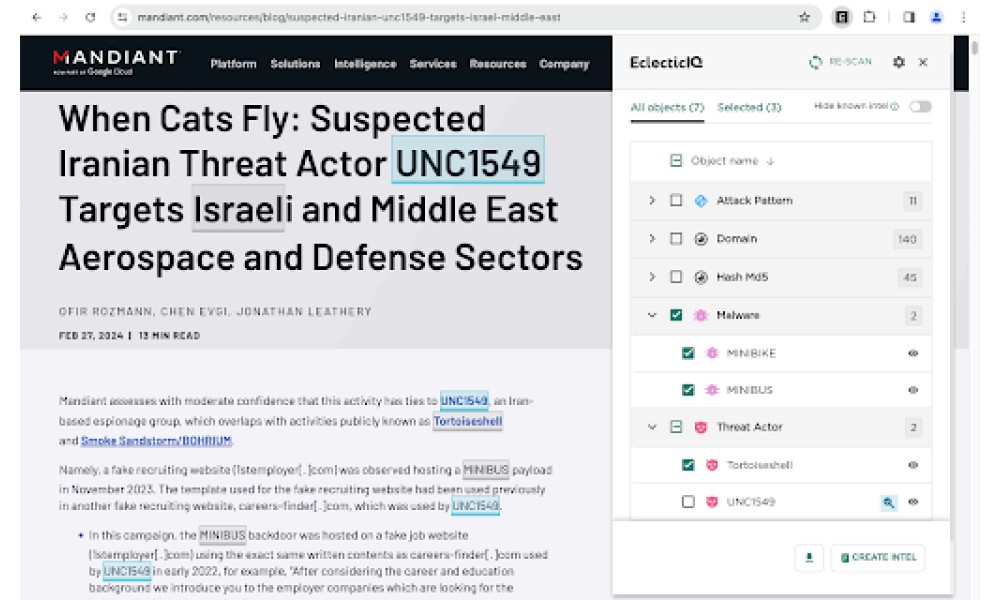Show MINIBIKE on page with eye icon
This screenshot has height=600, width=1000.
click(x=913, y=353)
